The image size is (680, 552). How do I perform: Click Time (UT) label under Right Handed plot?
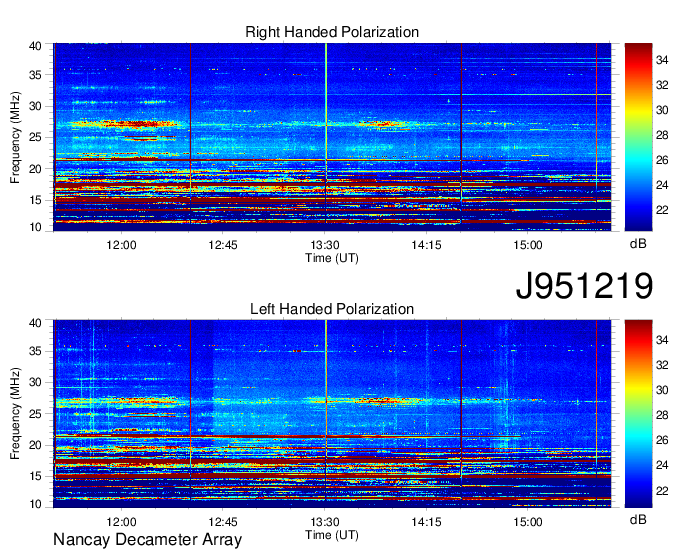tap(332, 258)
